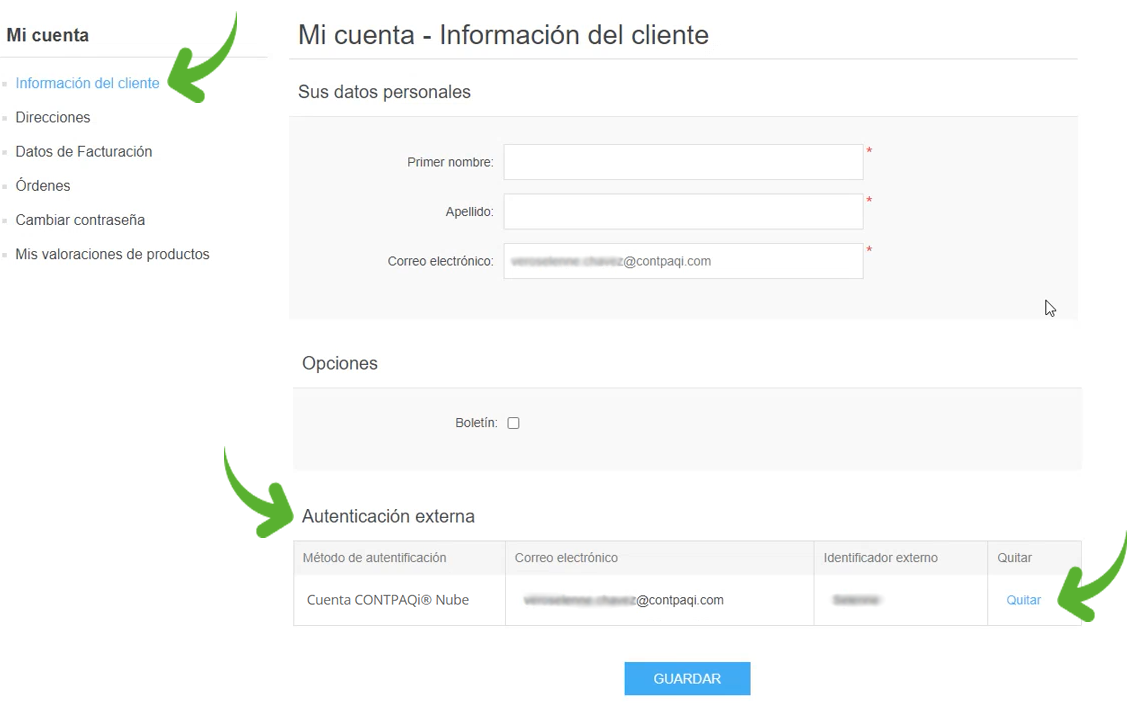The image size is (1127, 724).
Task: Click "Quitar" to remove CONTPAQi Nube authentication
Action: 1023,599
